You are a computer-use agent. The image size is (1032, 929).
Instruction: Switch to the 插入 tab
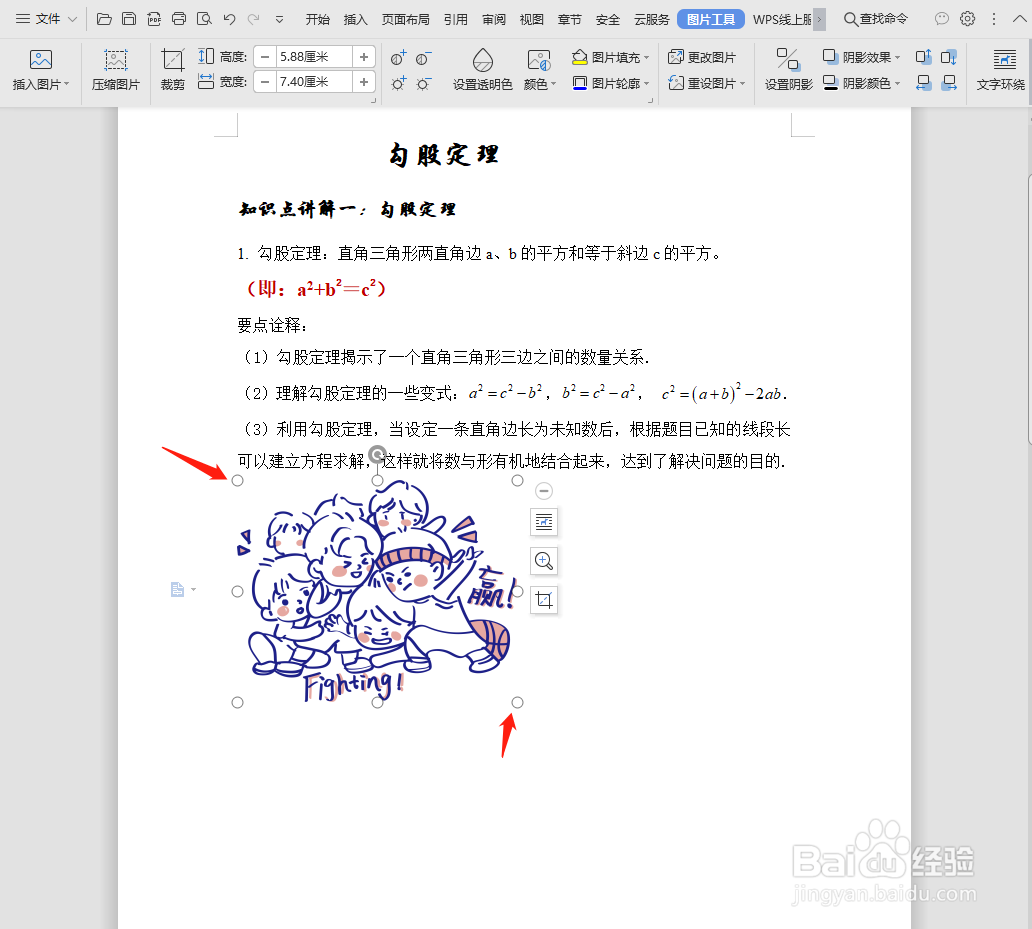pos(355,20)
